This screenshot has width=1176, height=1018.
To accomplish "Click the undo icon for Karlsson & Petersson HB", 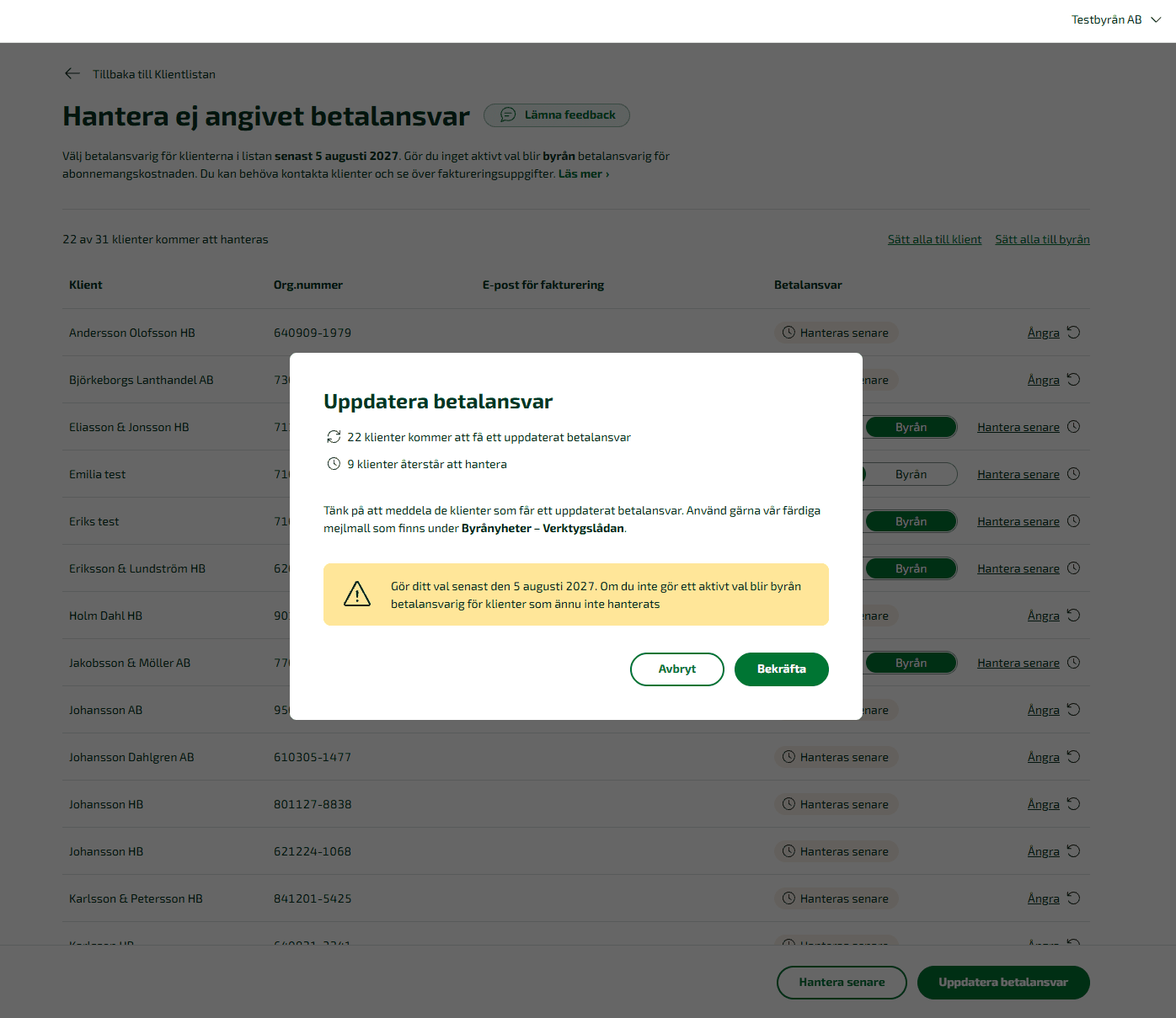I will point(1073,898).
